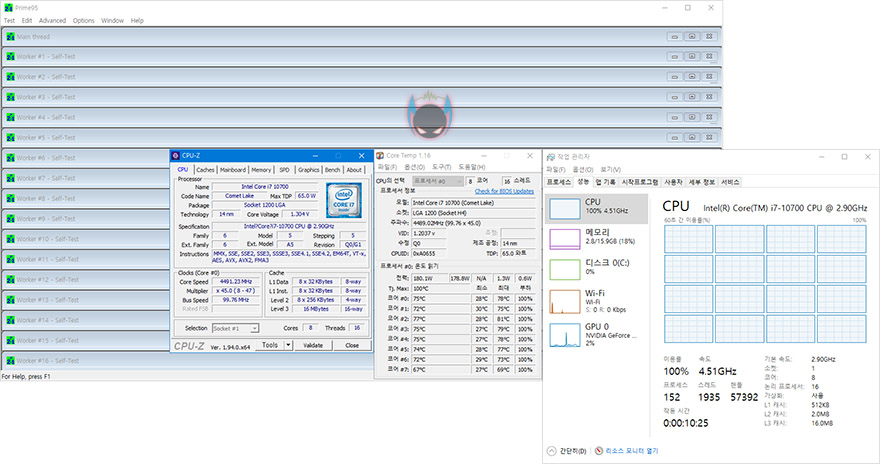Open the Test menu in Prime95
The height and width of the screenshot is (464, 880).
10,21
